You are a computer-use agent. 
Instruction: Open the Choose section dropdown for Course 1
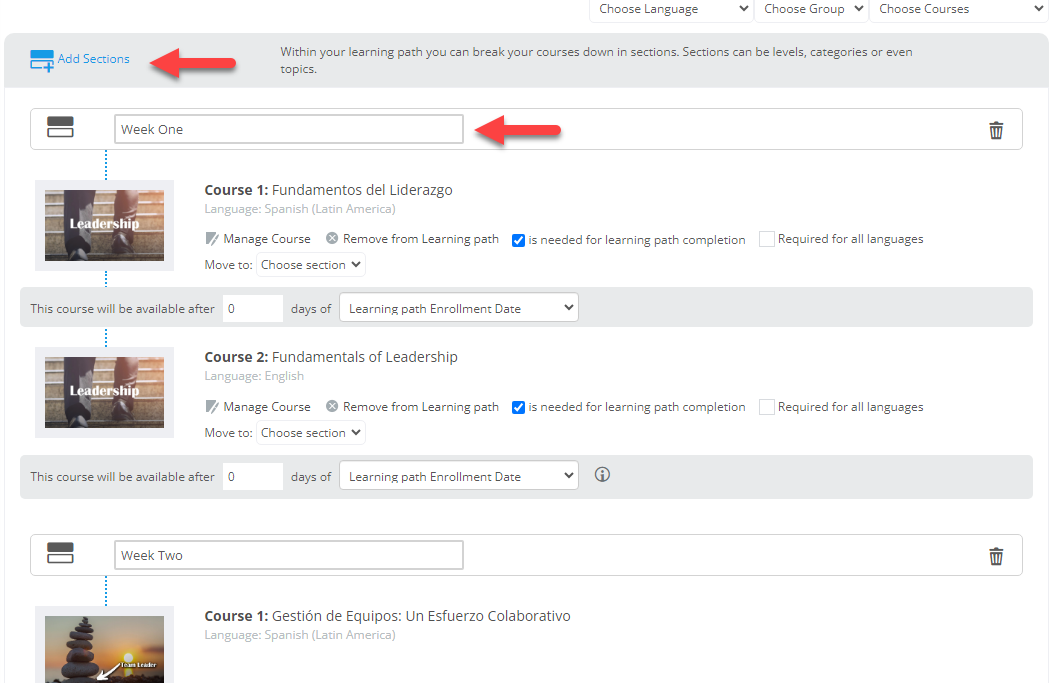click(310, 264)
